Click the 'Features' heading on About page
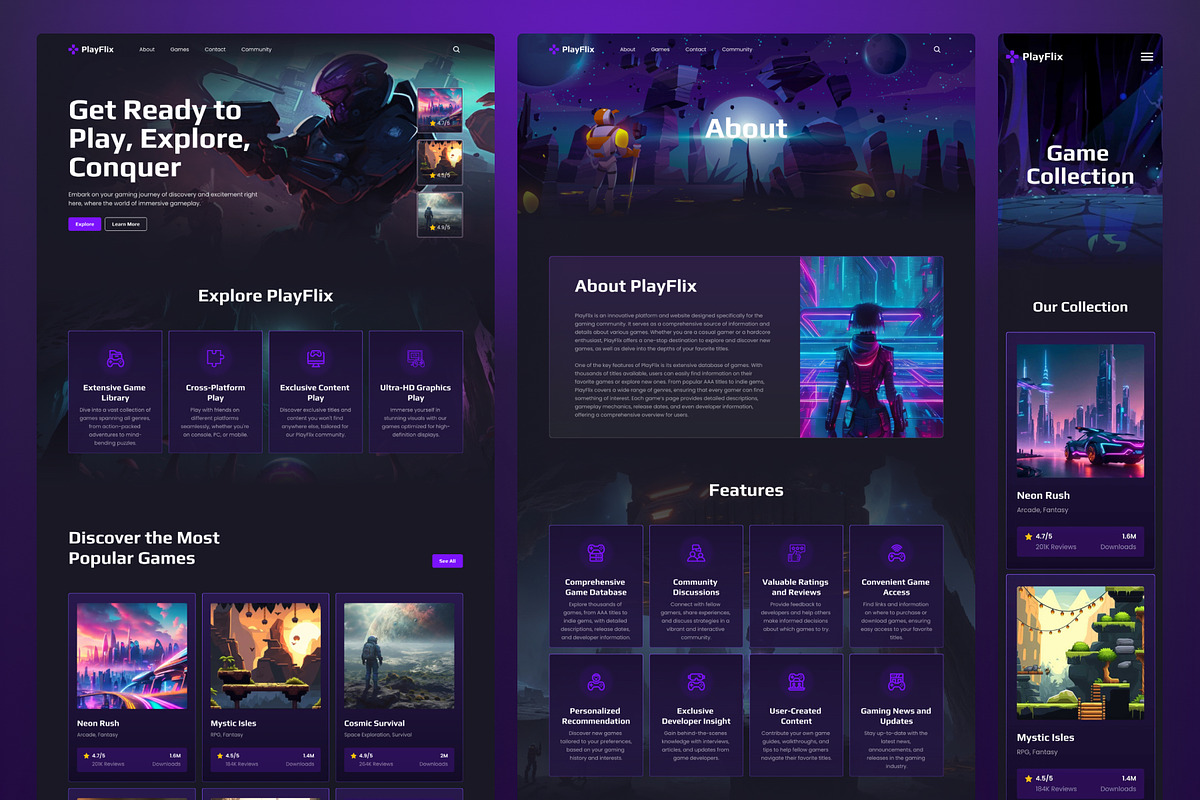Screen dimensions: 1200x800 coord(746,490)
